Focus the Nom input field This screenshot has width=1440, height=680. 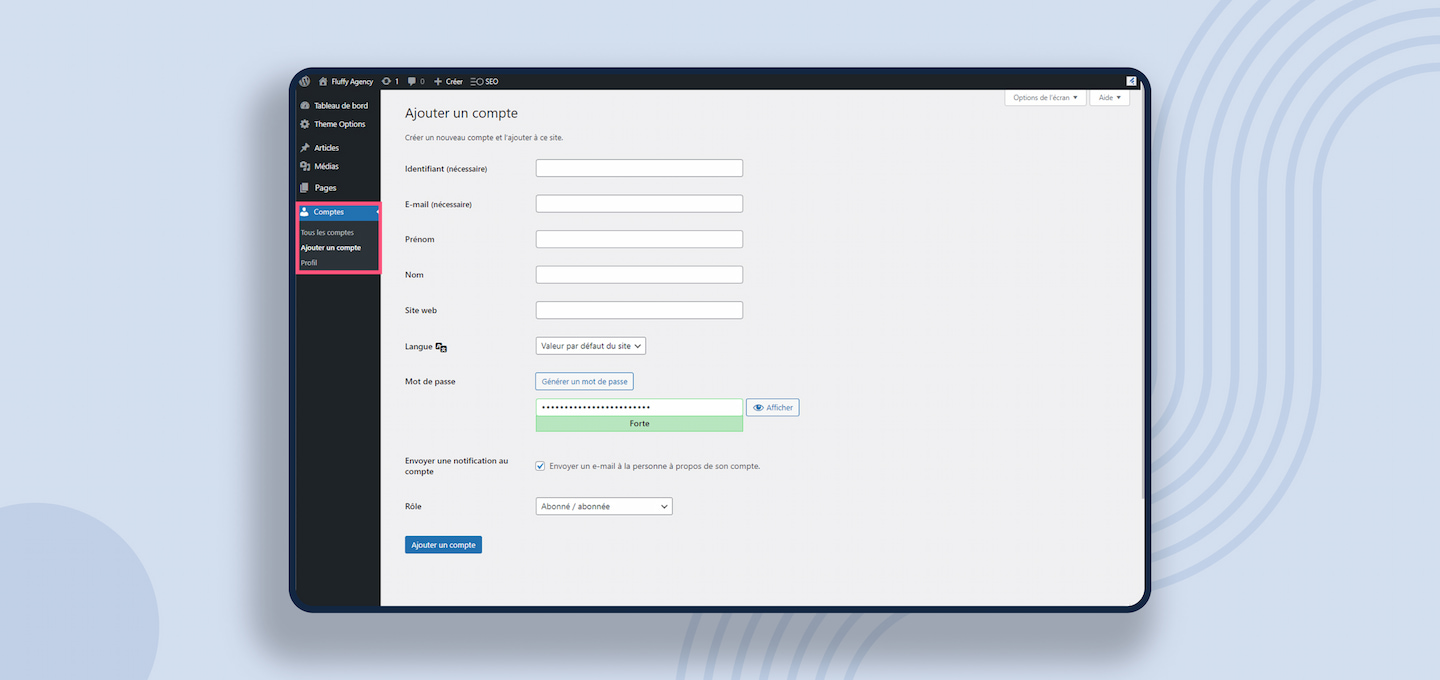(x=639, y=274)
